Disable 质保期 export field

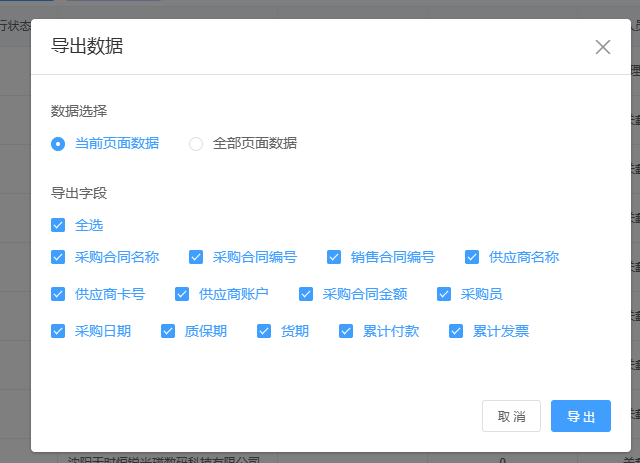(169, 331)
